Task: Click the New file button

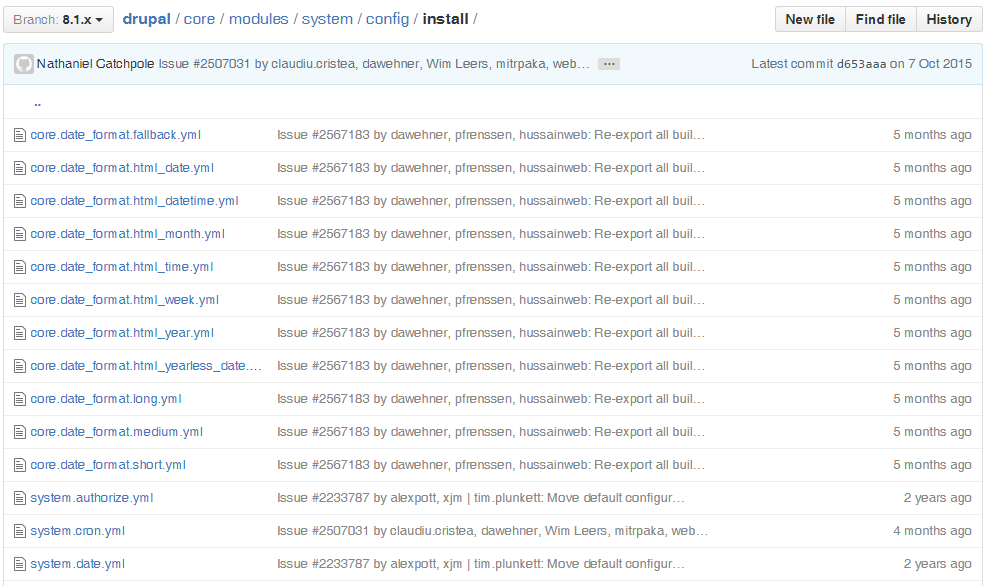Action: pyautogui.click(x=809, y=18)
